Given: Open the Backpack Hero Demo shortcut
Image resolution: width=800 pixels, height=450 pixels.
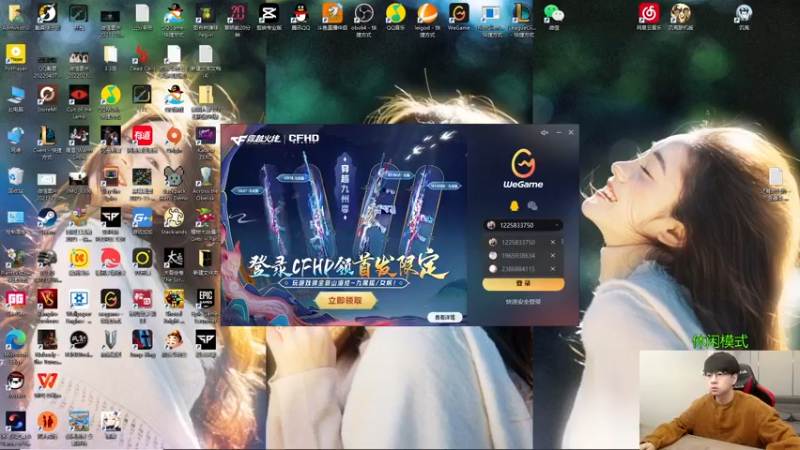Looking at the screenshot, I should 174,184.
